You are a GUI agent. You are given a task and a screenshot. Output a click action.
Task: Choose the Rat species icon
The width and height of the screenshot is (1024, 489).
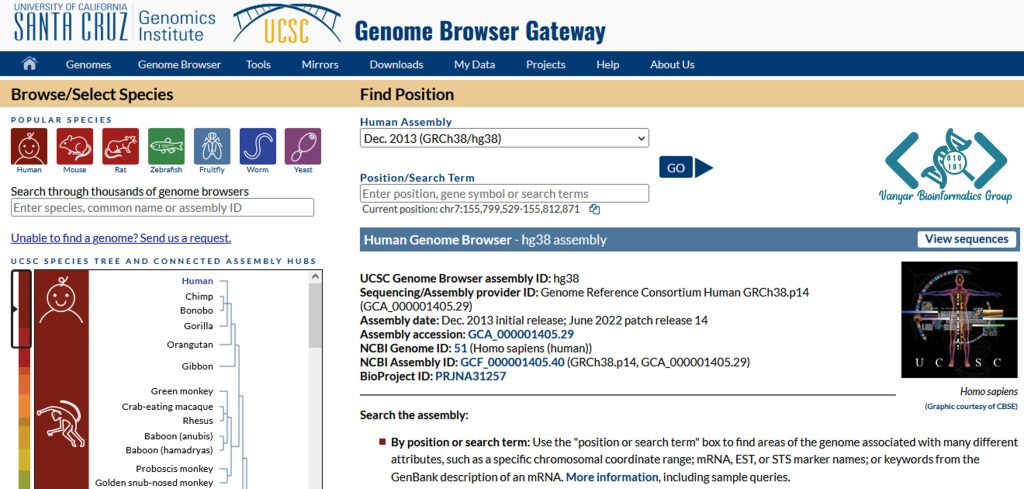[121, 147]
